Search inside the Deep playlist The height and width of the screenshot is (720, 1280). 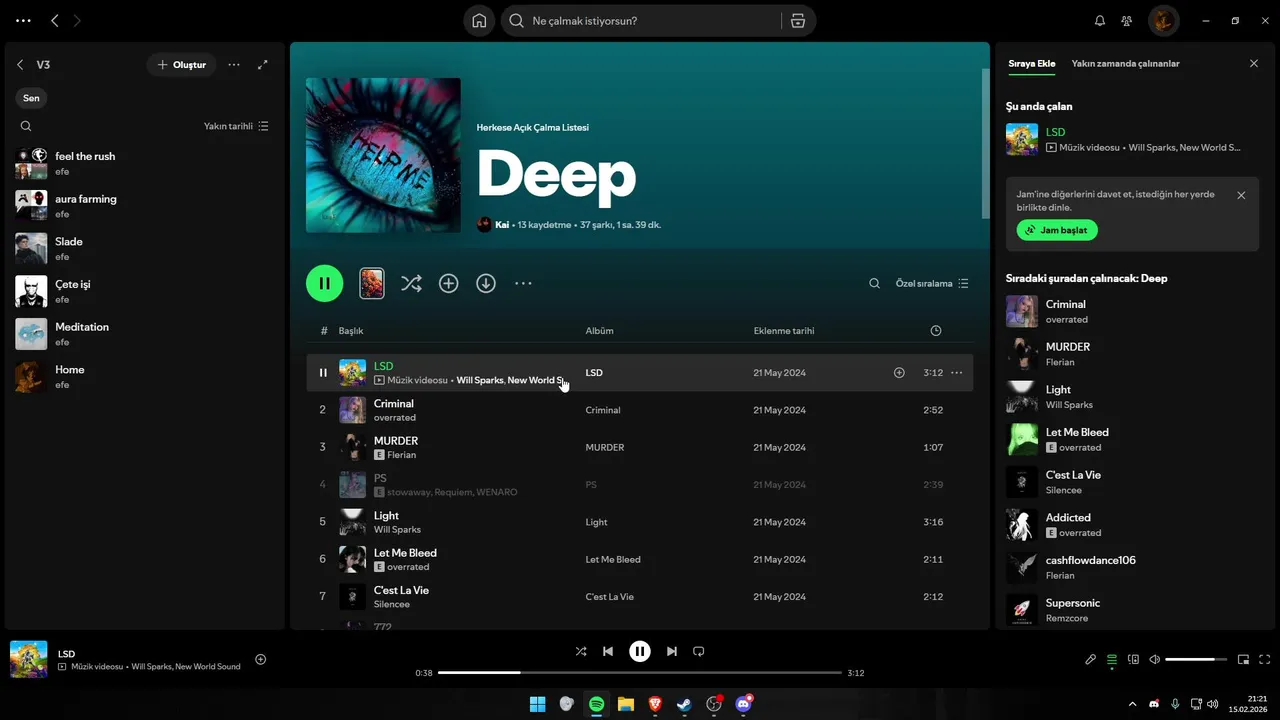pos(874,284)
